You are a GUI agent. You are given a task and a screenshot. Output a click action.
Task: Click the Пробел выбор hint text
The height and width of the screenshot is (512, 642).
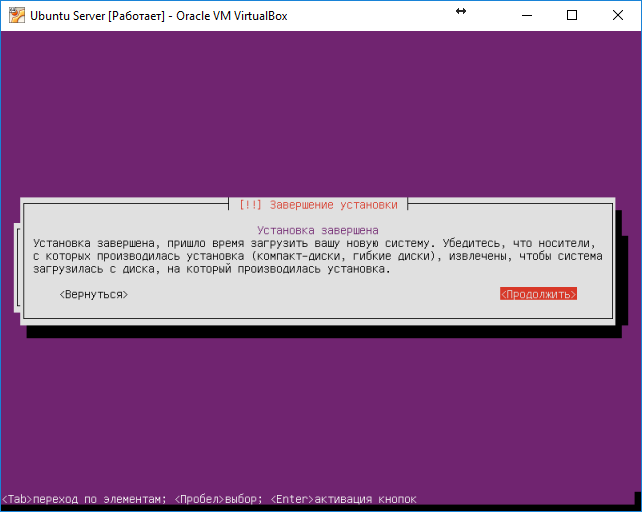click(218, 499)
